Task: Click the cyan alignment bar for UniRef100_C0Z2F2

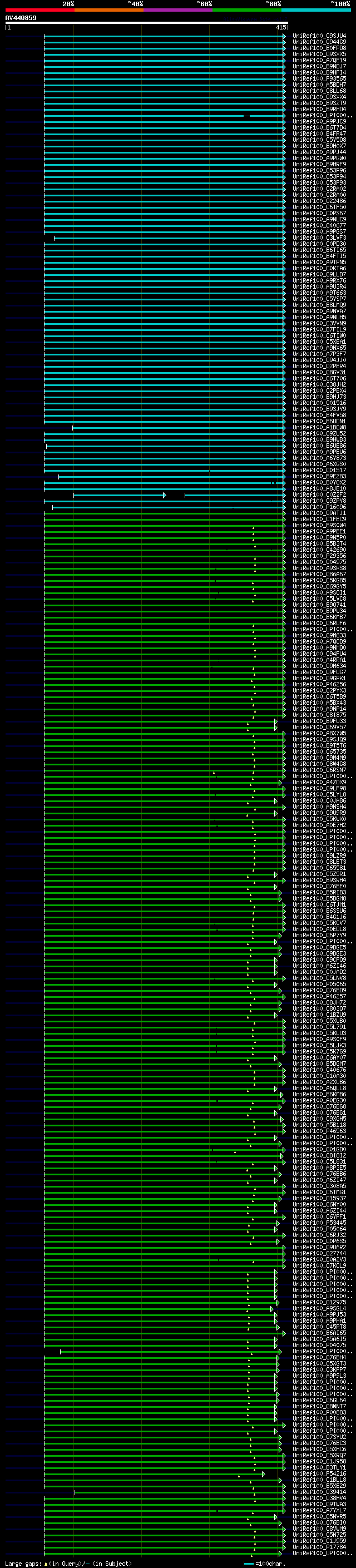Action: pyautogui.click(x=180, y=496)
